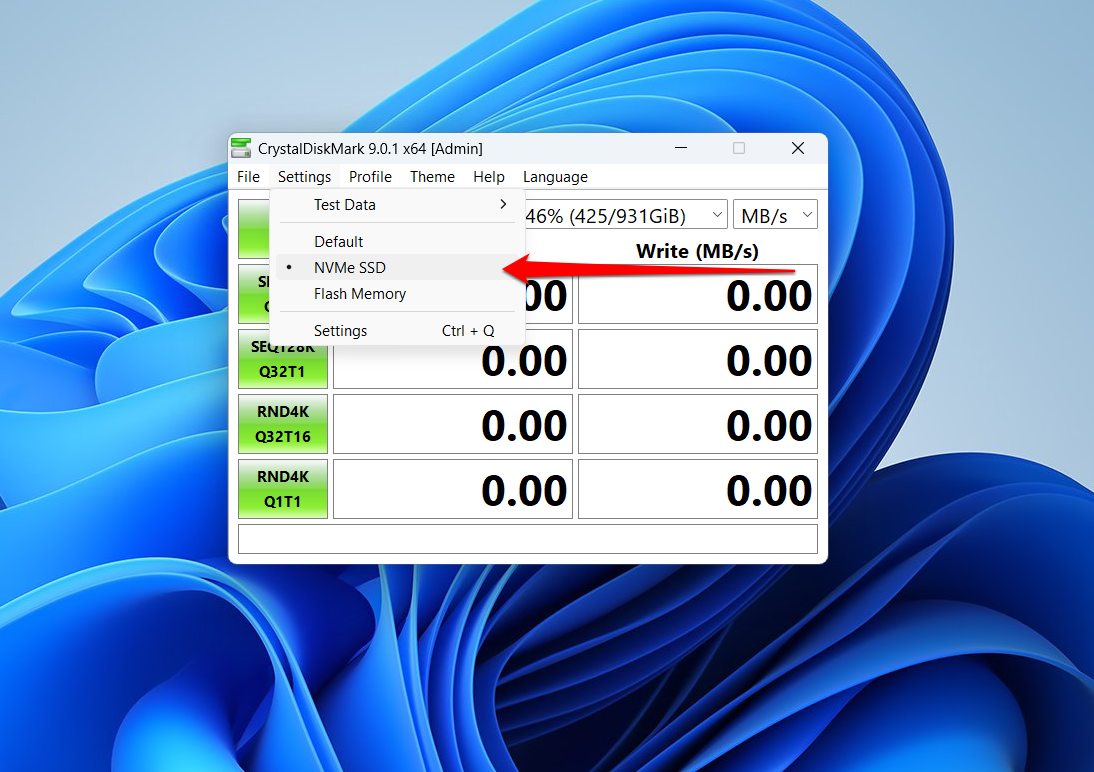Click the CrystalDiskMark app icon in title bar

241,149
